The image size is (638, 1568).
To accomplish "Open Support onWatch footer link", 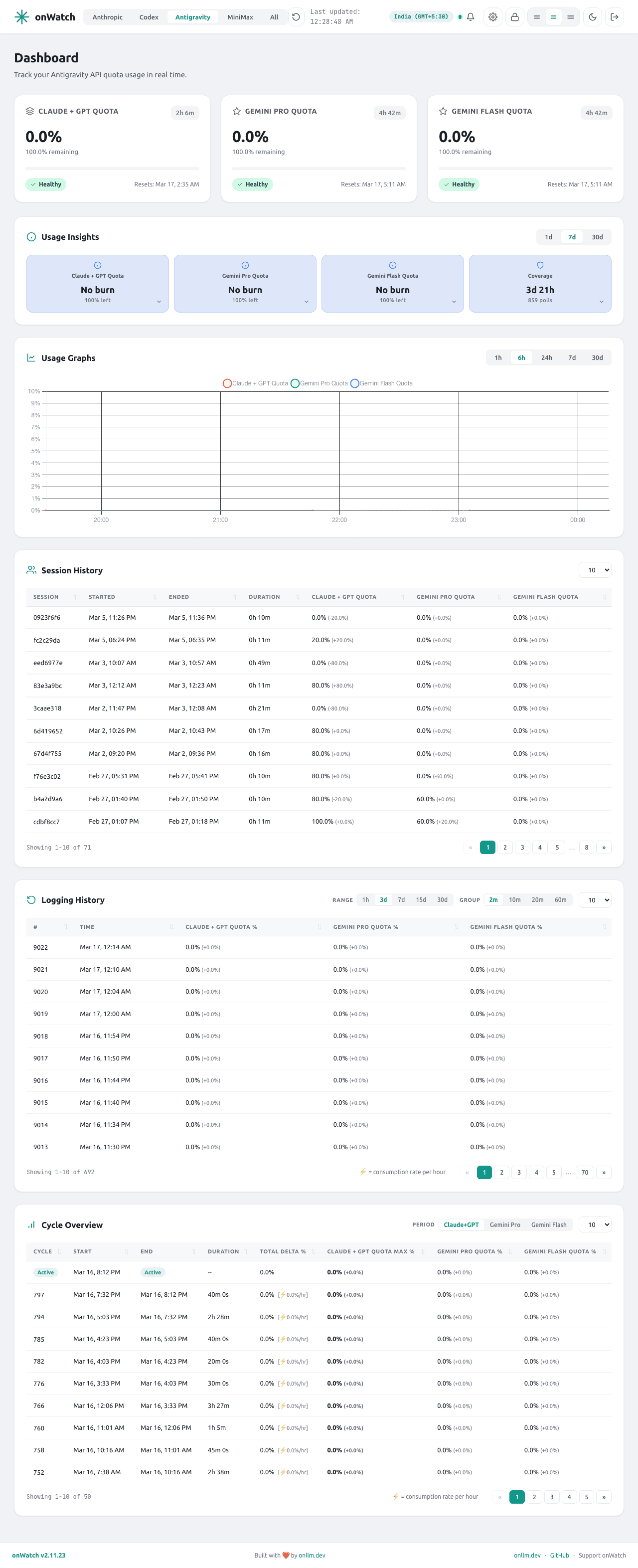I will (x=602, y=1555).
